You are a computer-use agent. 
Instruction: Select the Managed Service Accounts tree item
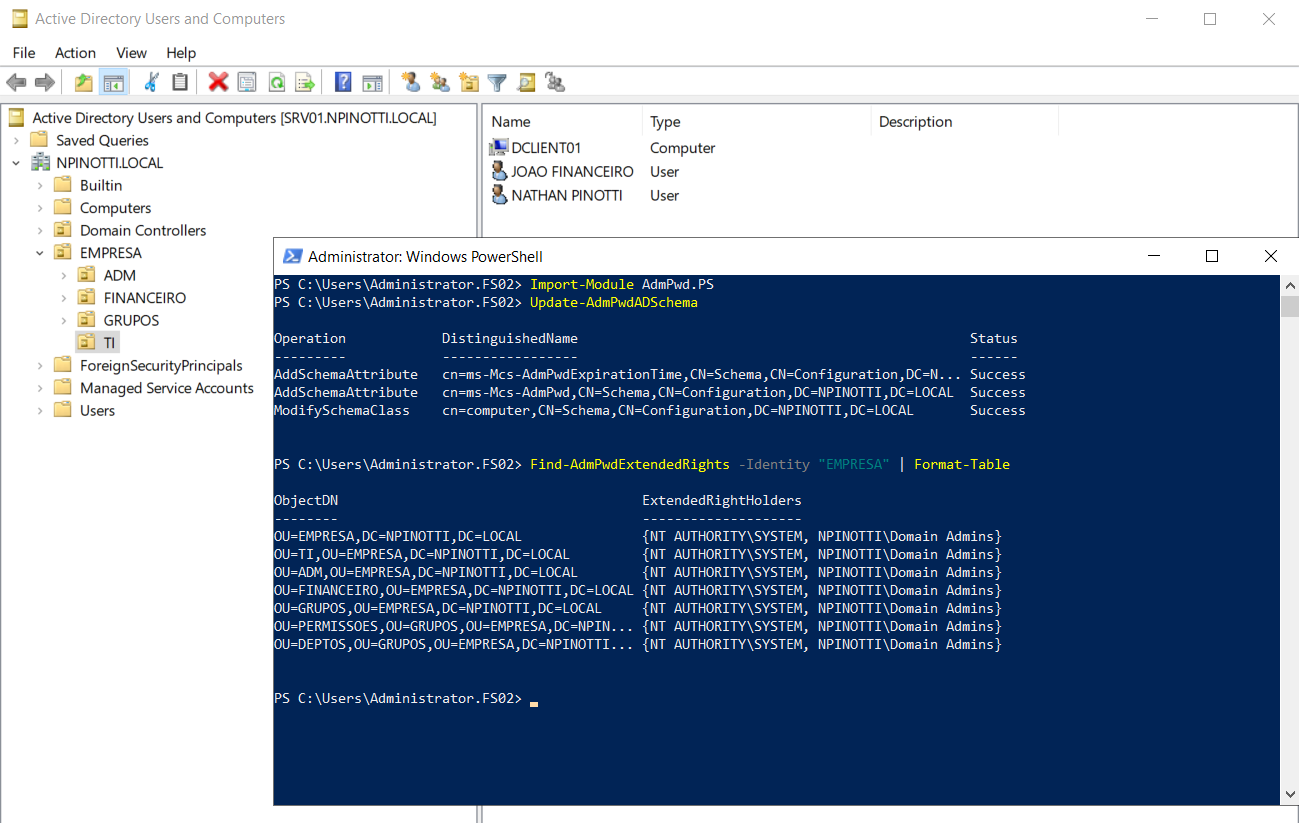(x=167, y=388)
